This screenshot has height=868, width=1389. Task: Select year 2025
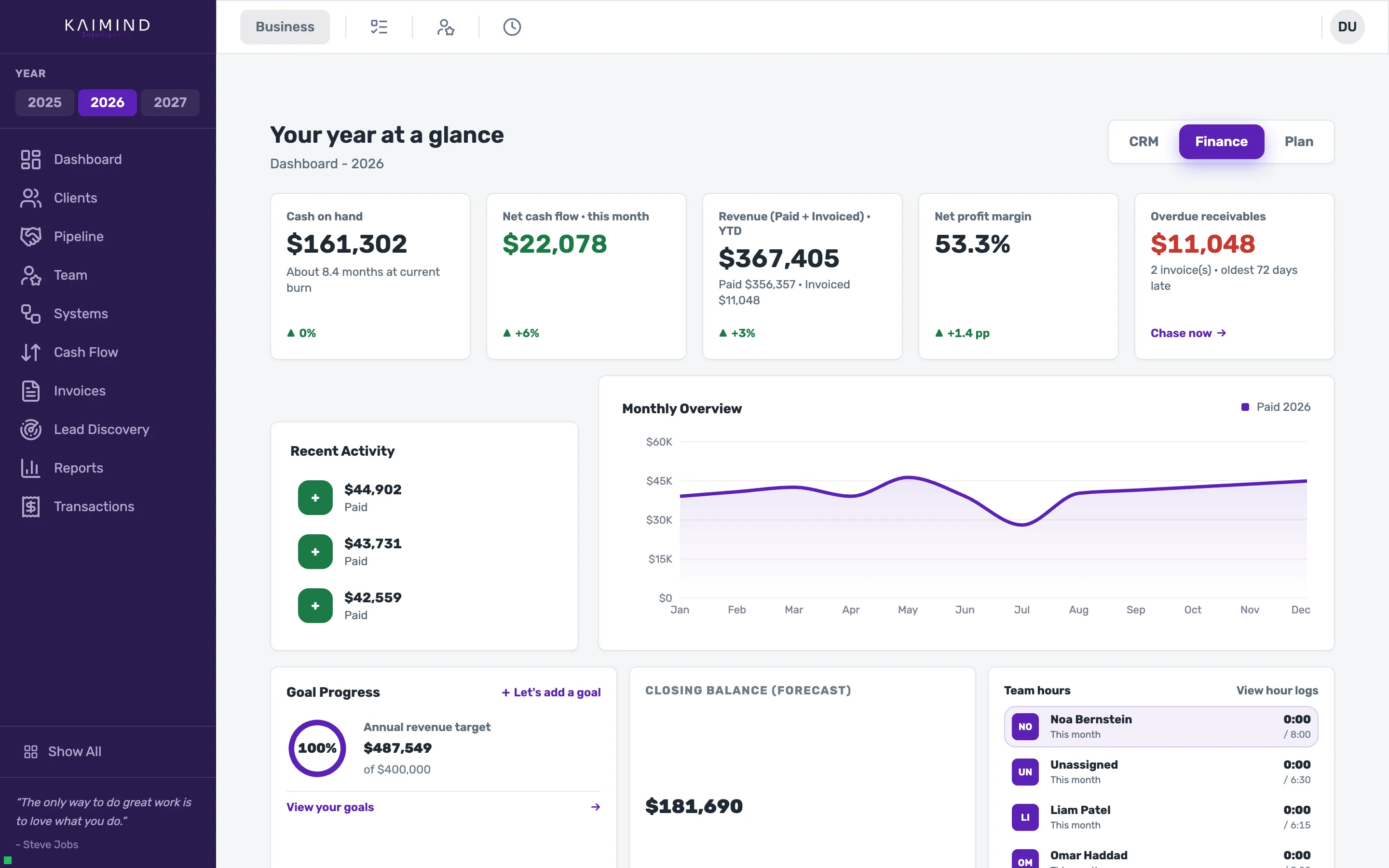(45, 103)
